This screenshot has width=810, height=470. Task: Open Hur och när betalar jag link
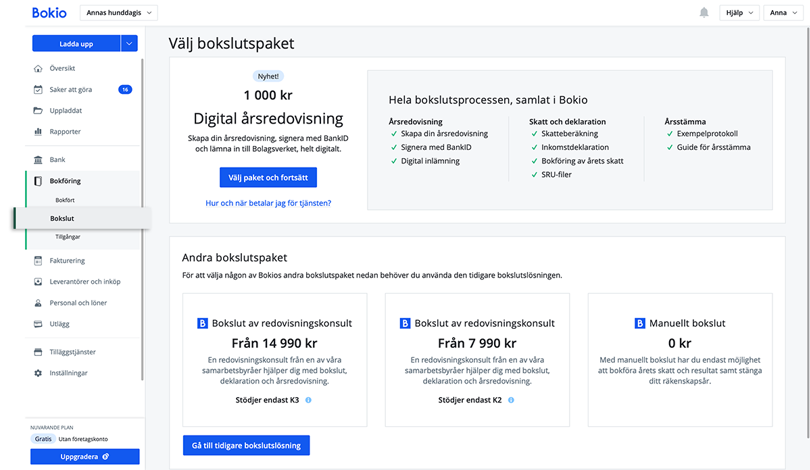pyautogui.click(x=268, y=203)
